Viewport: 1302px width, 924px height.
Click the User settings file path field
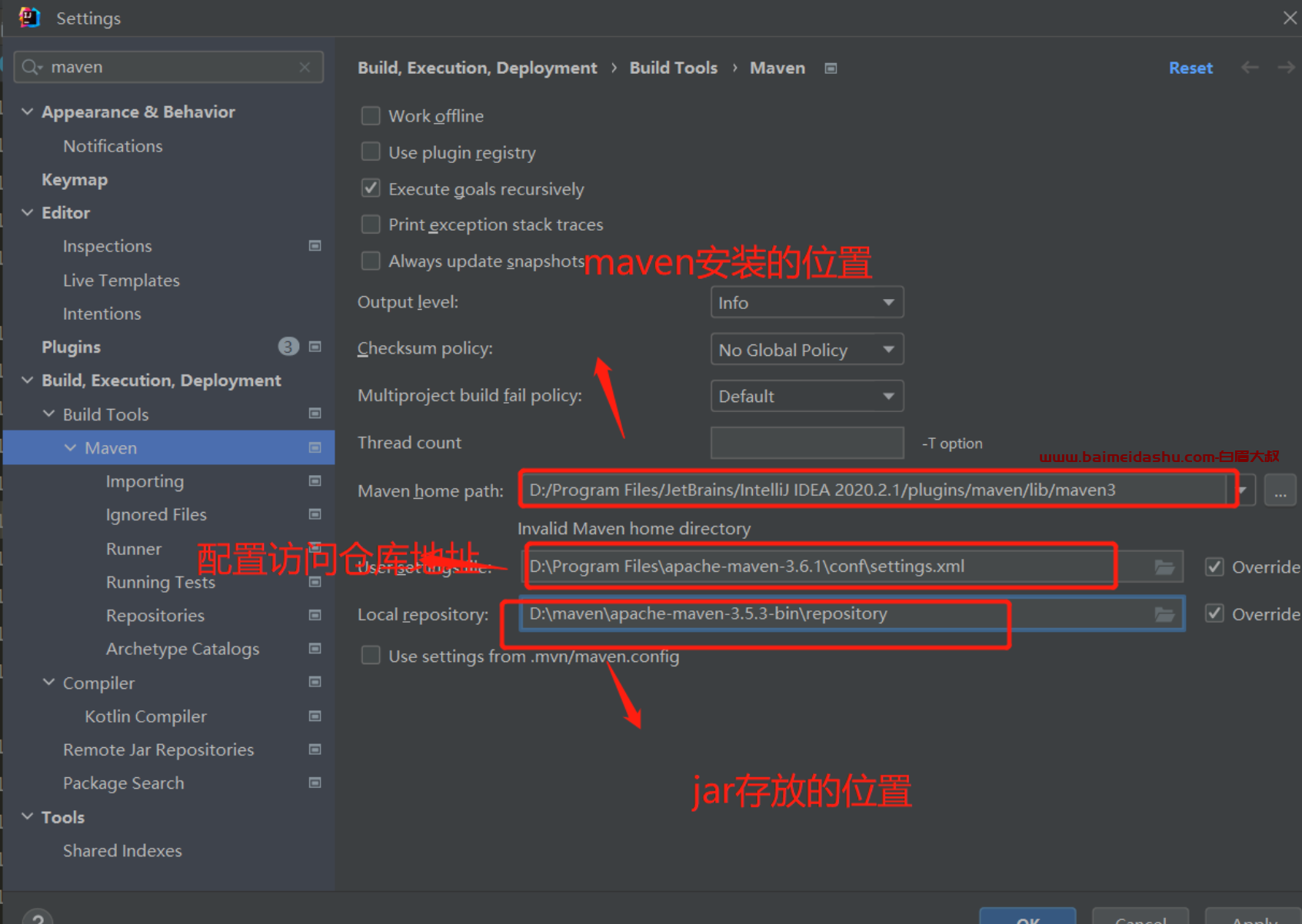tap(852, 567)
